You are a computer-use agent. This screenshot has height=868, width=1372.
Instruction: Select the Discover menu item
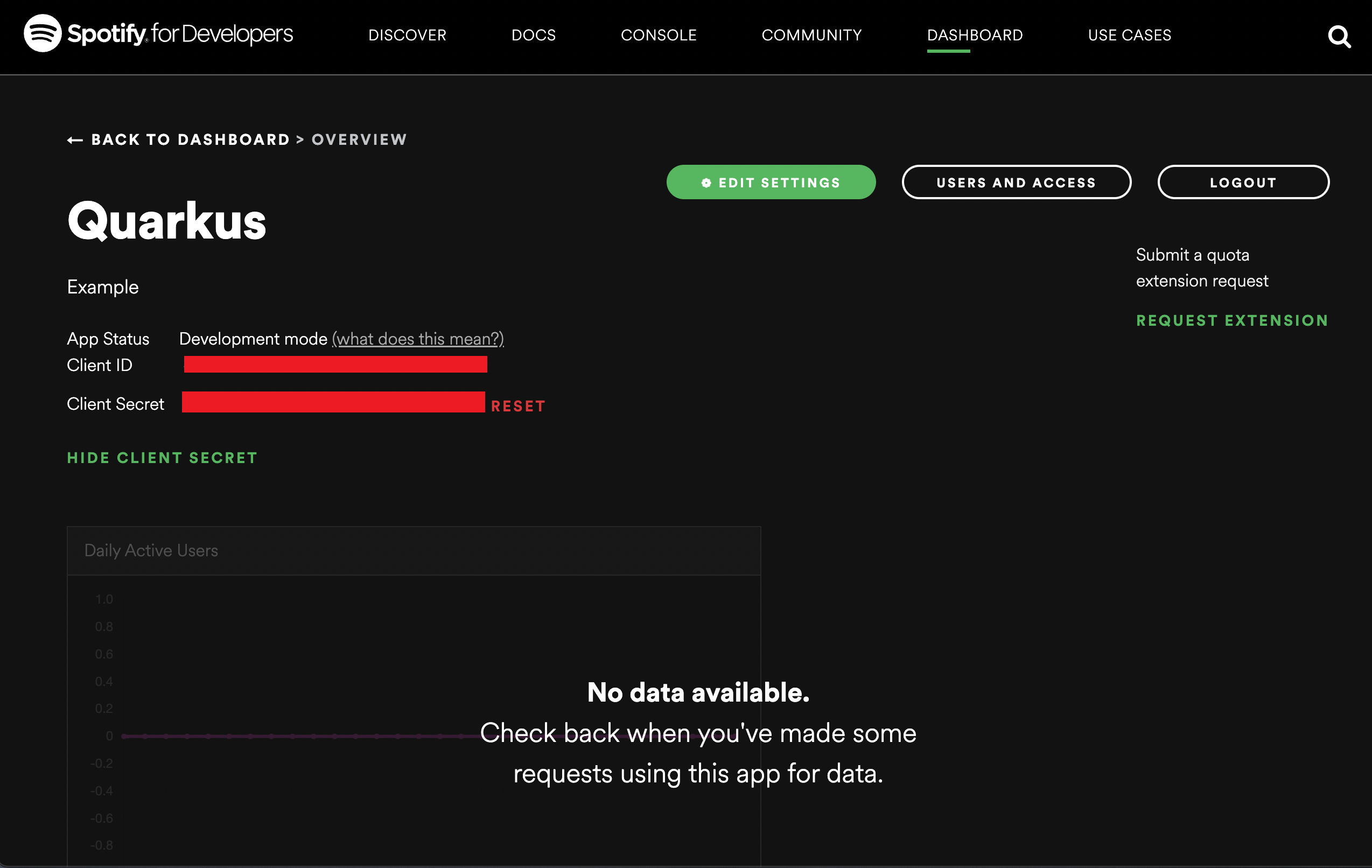point(407,35)
